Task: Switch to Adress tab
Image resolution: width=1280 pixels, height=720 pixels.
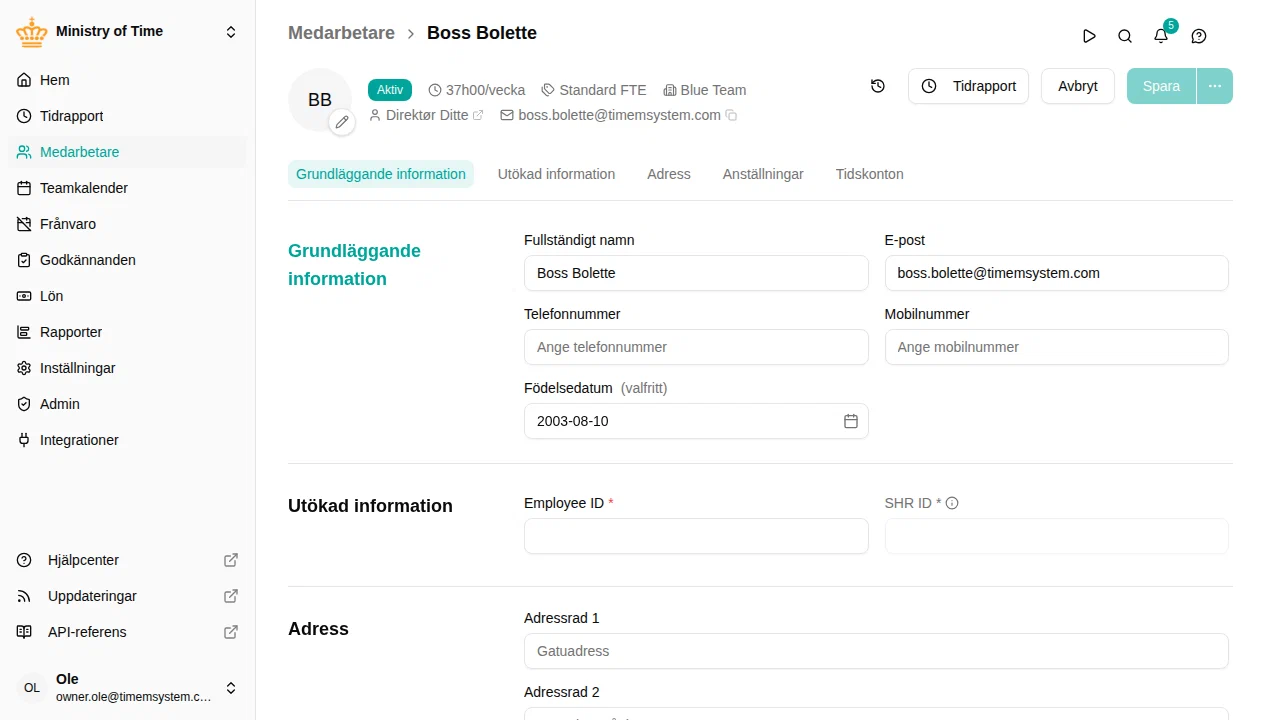Action: [669, 174]
